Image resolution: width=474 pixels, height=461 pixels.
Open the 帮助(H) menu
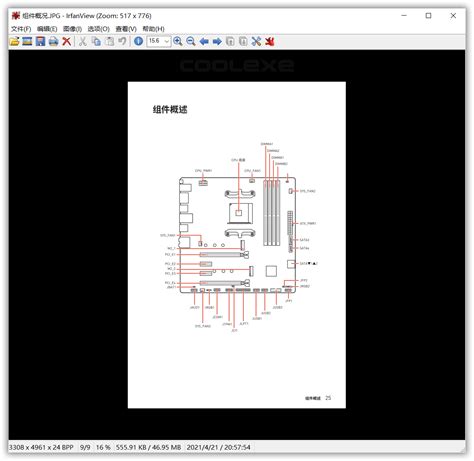pos(154,29)
